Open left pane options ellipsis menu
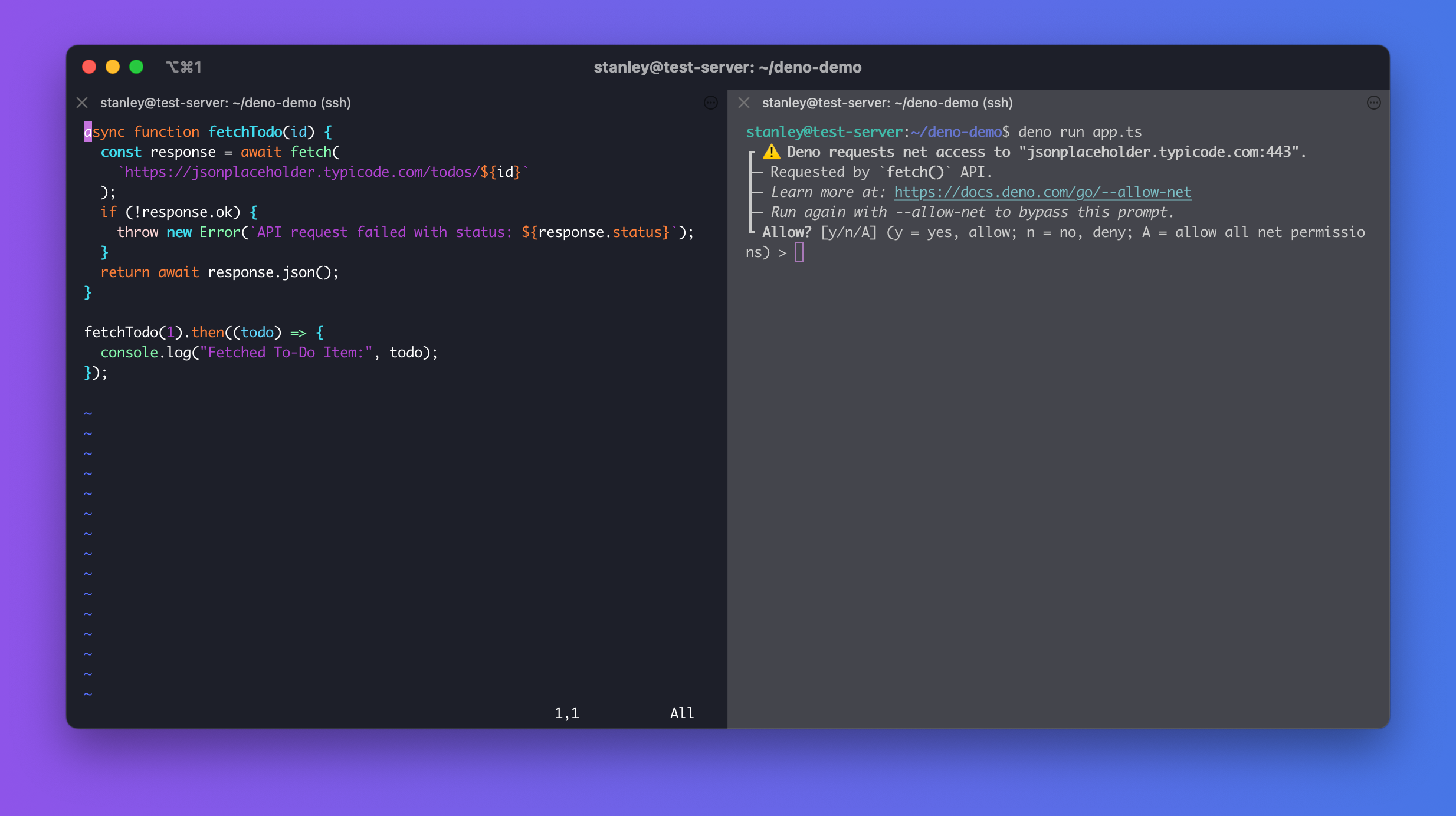The height and width of the screenshot is (816, 1456). 711,103
